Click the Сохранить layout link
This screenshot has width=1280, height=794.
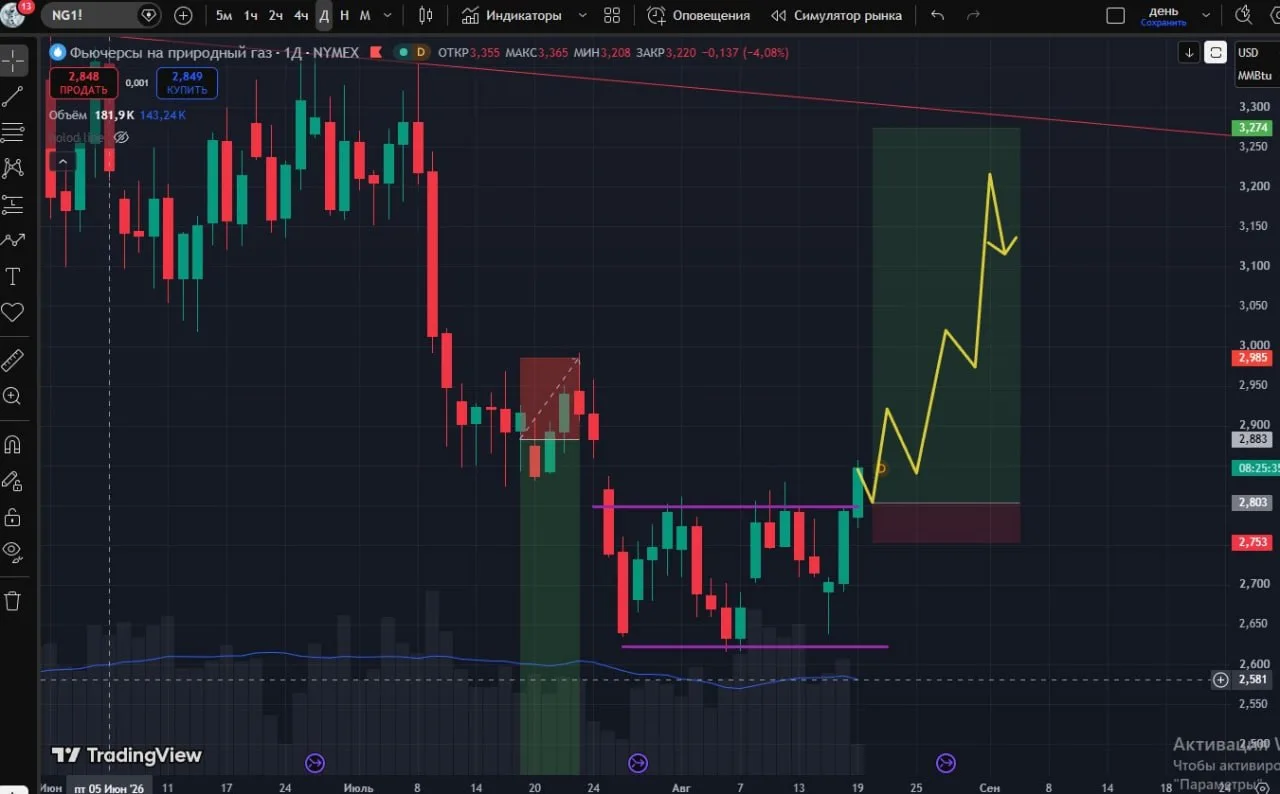1163,22
